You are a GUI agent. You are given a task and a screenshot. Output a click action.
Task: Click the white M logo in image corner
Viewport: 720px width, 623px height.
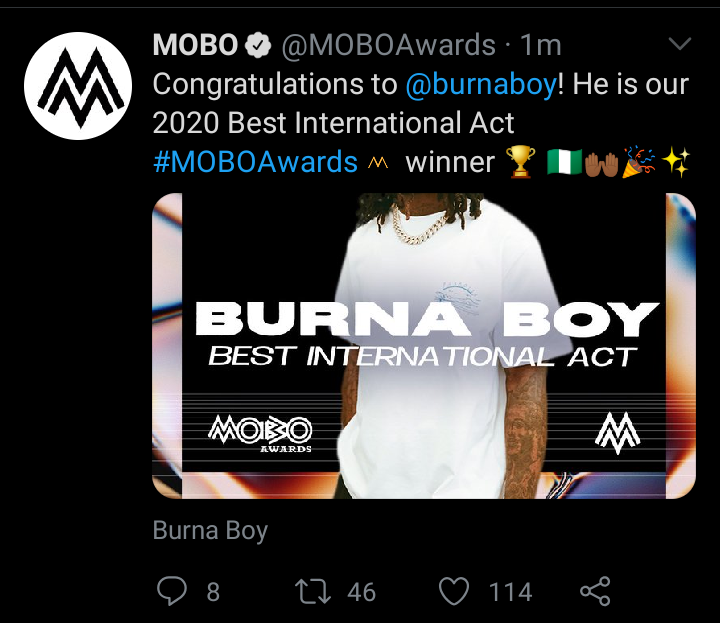point(618,433)
